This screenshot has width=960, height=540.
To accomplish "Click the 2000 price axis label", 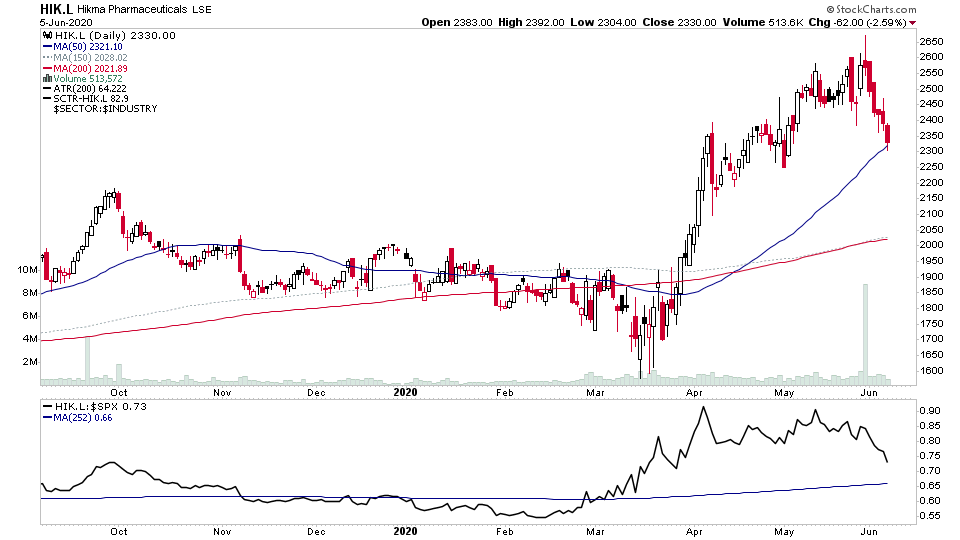I will pyautogui.click(x=931, y=245).
